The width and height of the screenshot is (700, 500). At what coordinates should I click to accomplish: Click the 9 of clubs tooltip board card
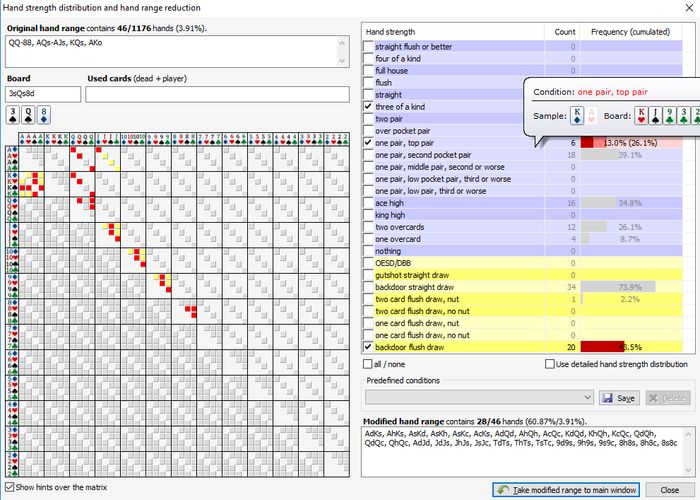[670, 116]
